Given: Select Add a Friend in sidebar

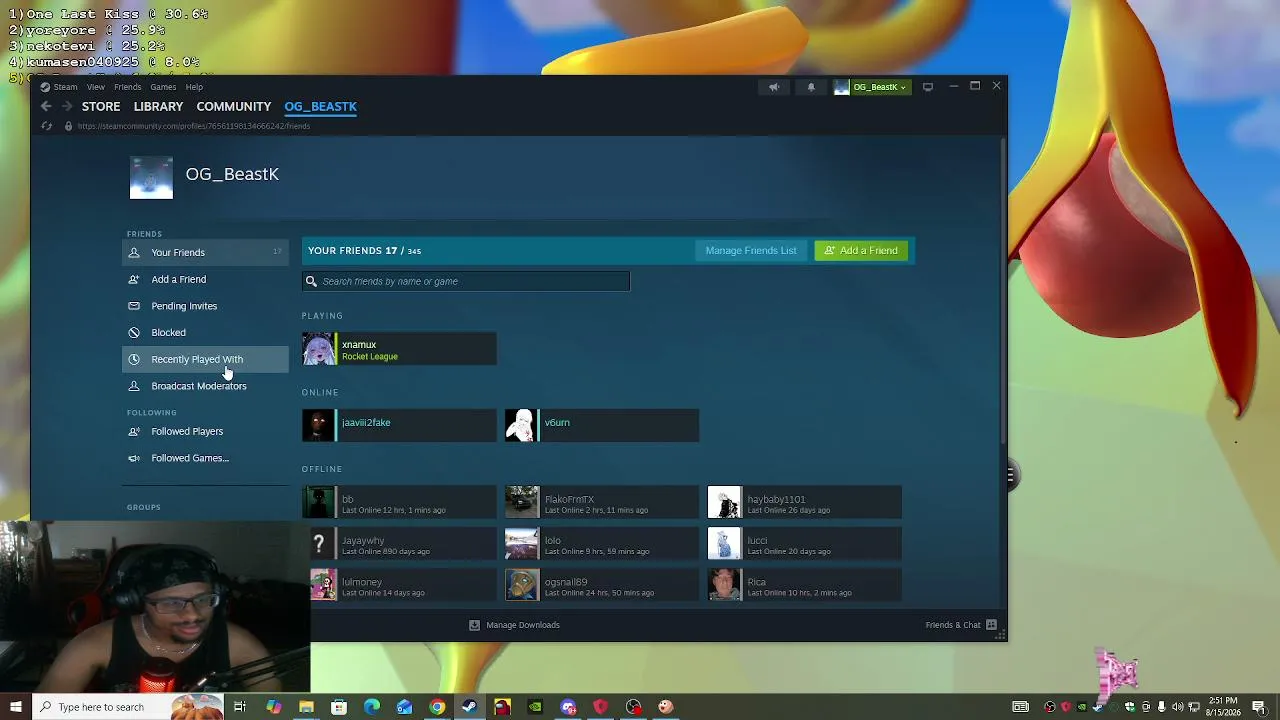Looking at the screenshot, I should coord(206,279).
